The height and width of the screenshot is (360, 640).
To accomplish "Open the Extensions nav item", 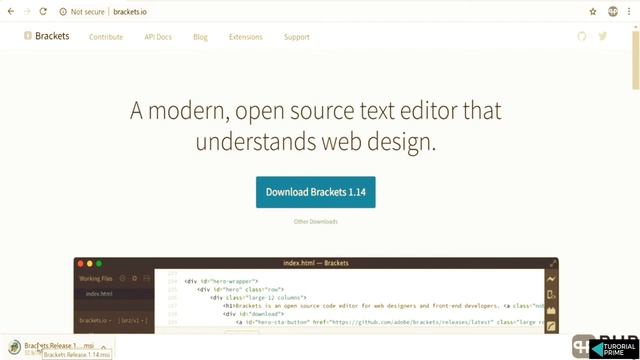I will [x=246, y=37].
